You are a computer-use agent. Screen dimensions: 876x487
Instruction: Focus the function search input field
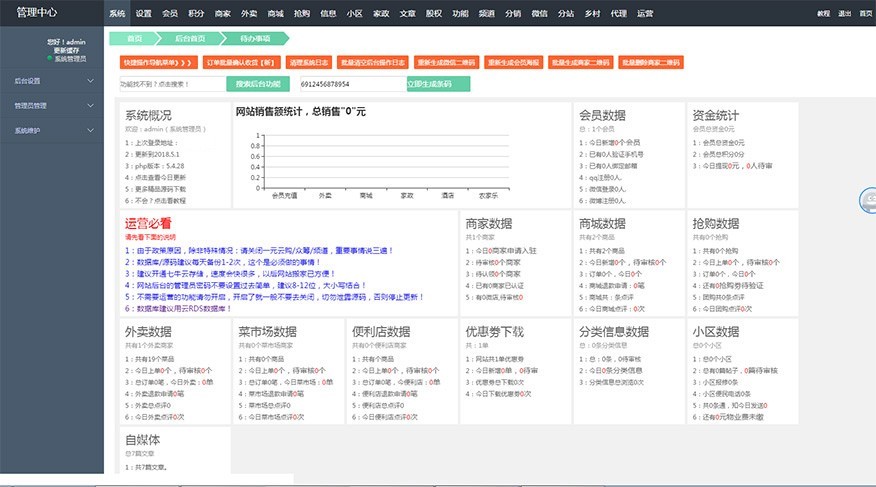click(176, 85)
